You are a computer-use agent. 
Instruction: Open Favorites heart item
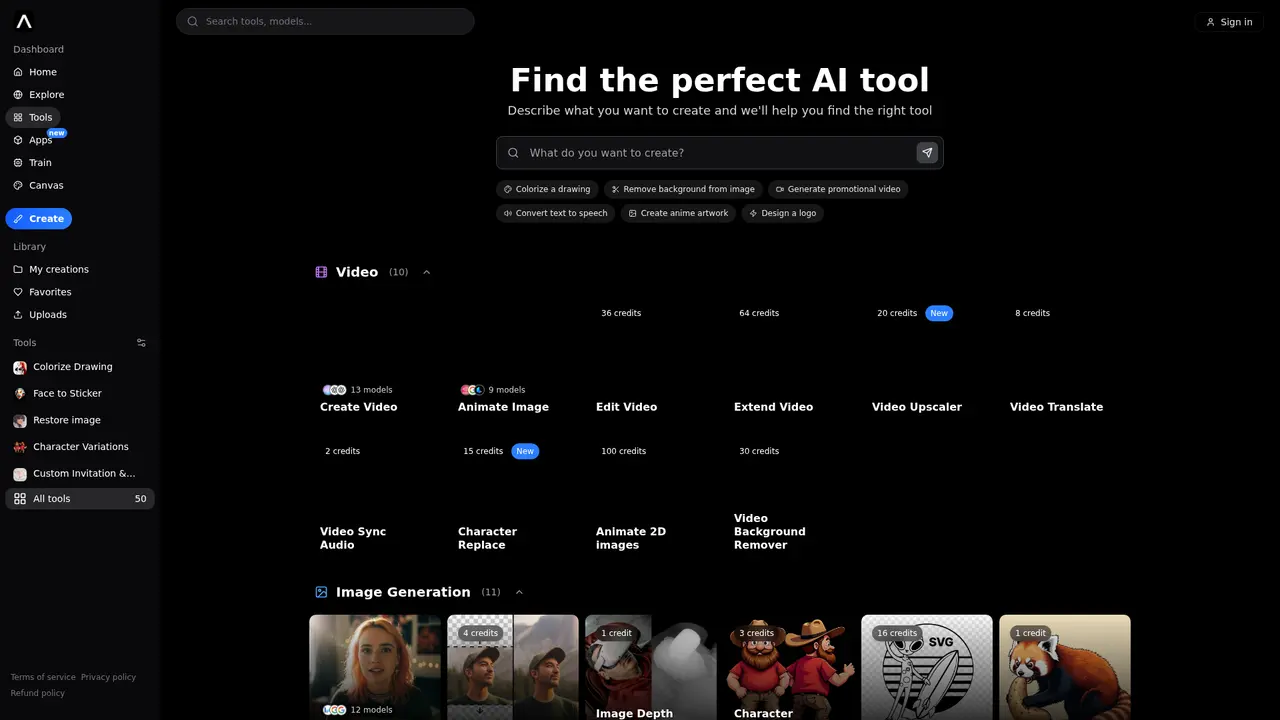point(43,292)
